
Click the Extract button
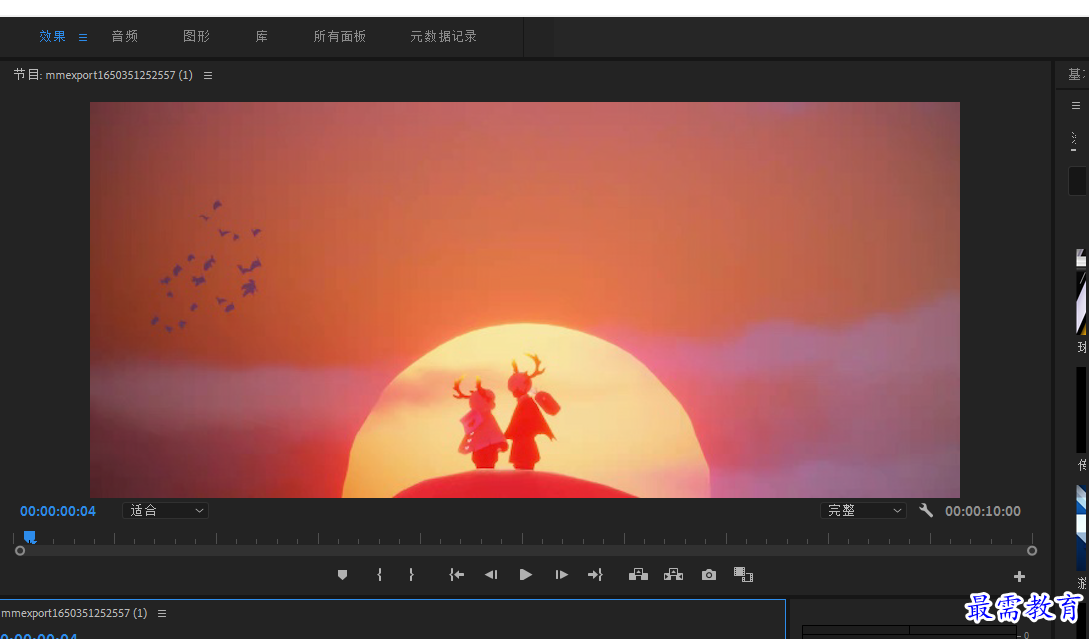(x=673, y=574)
